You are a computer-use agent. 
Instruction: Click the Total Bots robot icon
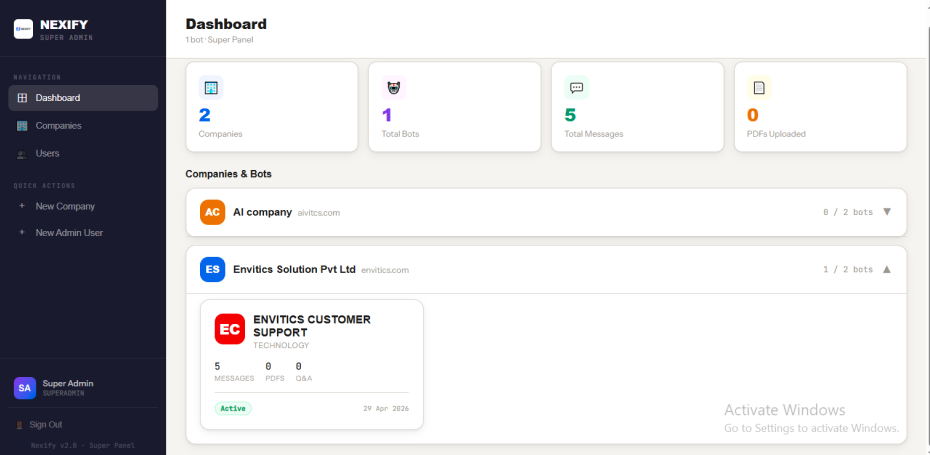pyautogui.click(x=393, y=88)
